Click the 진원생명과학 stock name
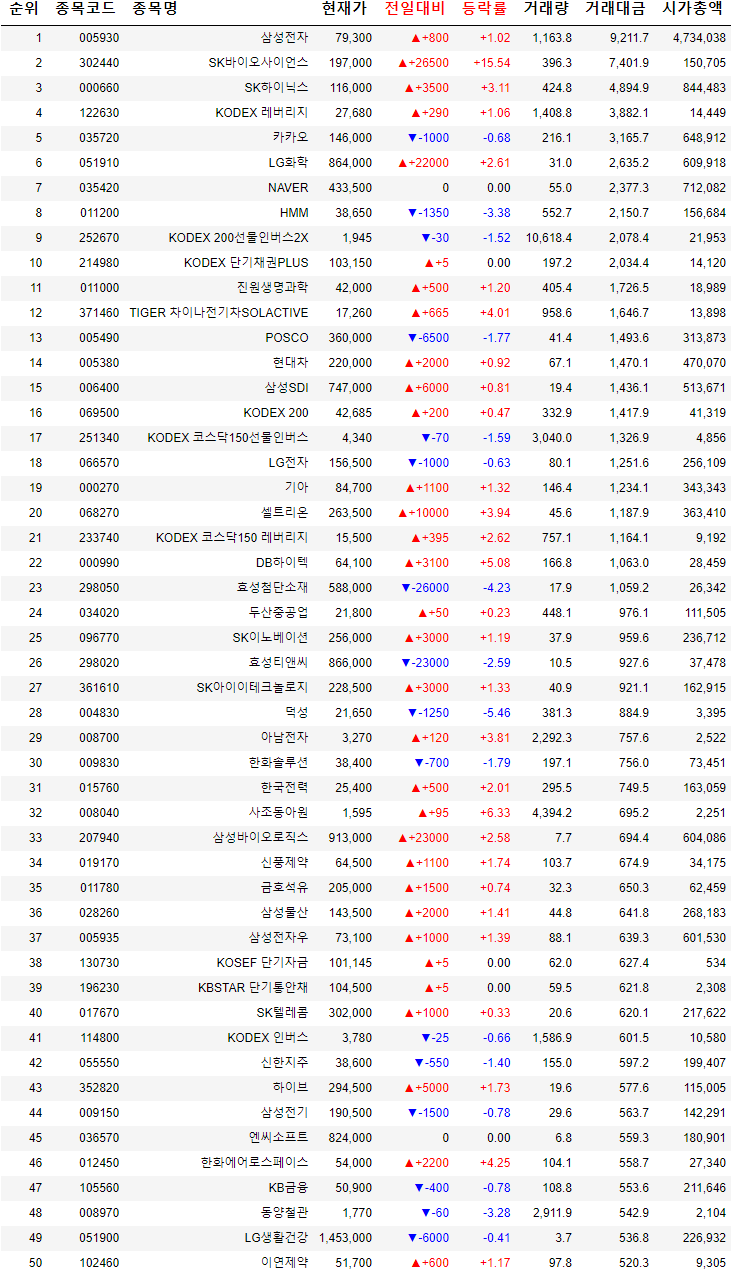The height and width of the screenshot is (1270, 732). 273,288
